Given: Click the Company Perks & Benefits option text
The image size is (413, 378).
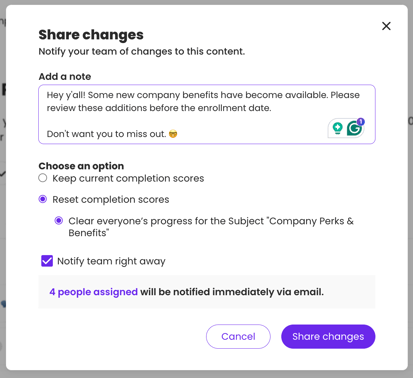Looking at the screenshot, I should pyautogui.click(x=211, y=227).
